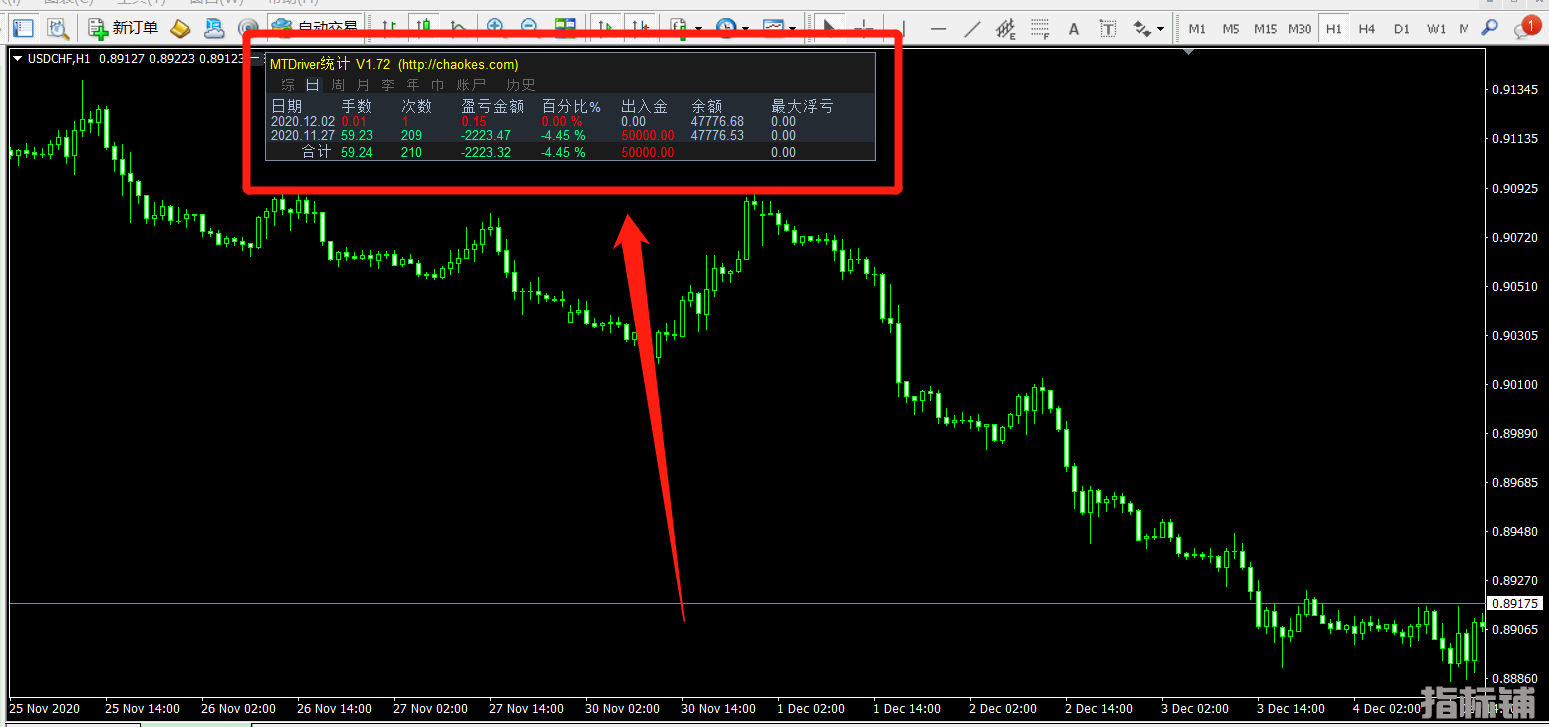Switch to H4 timeframe
The image size is (1549, 727).
pyautogui.click(x=1367, y=28)
